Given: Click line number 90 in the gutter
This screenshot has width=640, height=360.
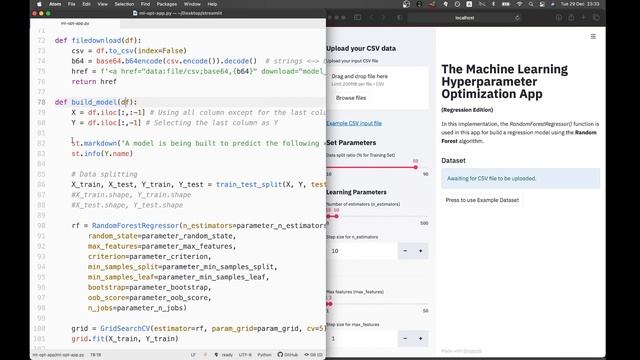Looking at the screenshot, I should [41, 225].
